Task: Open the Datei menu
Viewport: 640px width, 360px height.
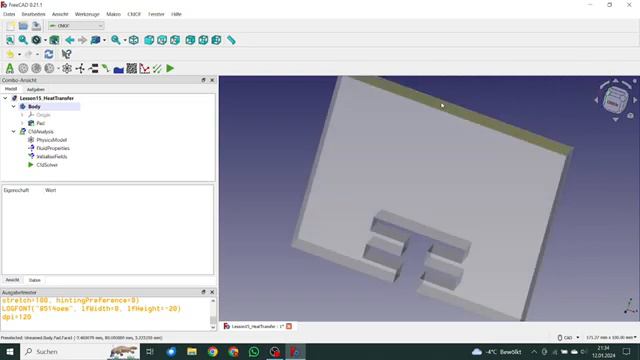Action: pos(9,14)
